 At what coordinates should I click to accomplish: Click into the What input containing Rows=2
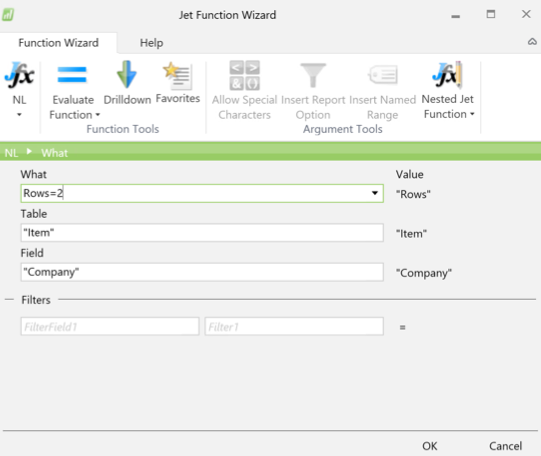[x=202, y=193]
